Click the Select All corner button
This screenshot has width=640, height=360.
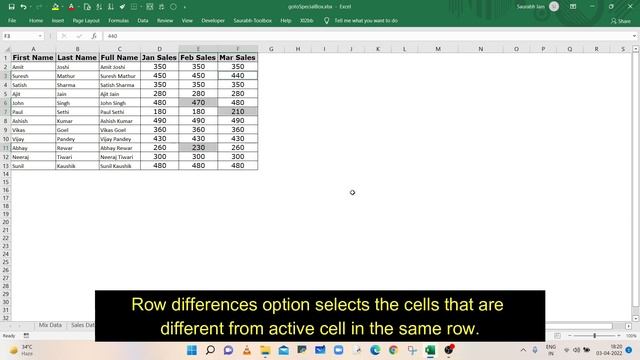point(6,49)
